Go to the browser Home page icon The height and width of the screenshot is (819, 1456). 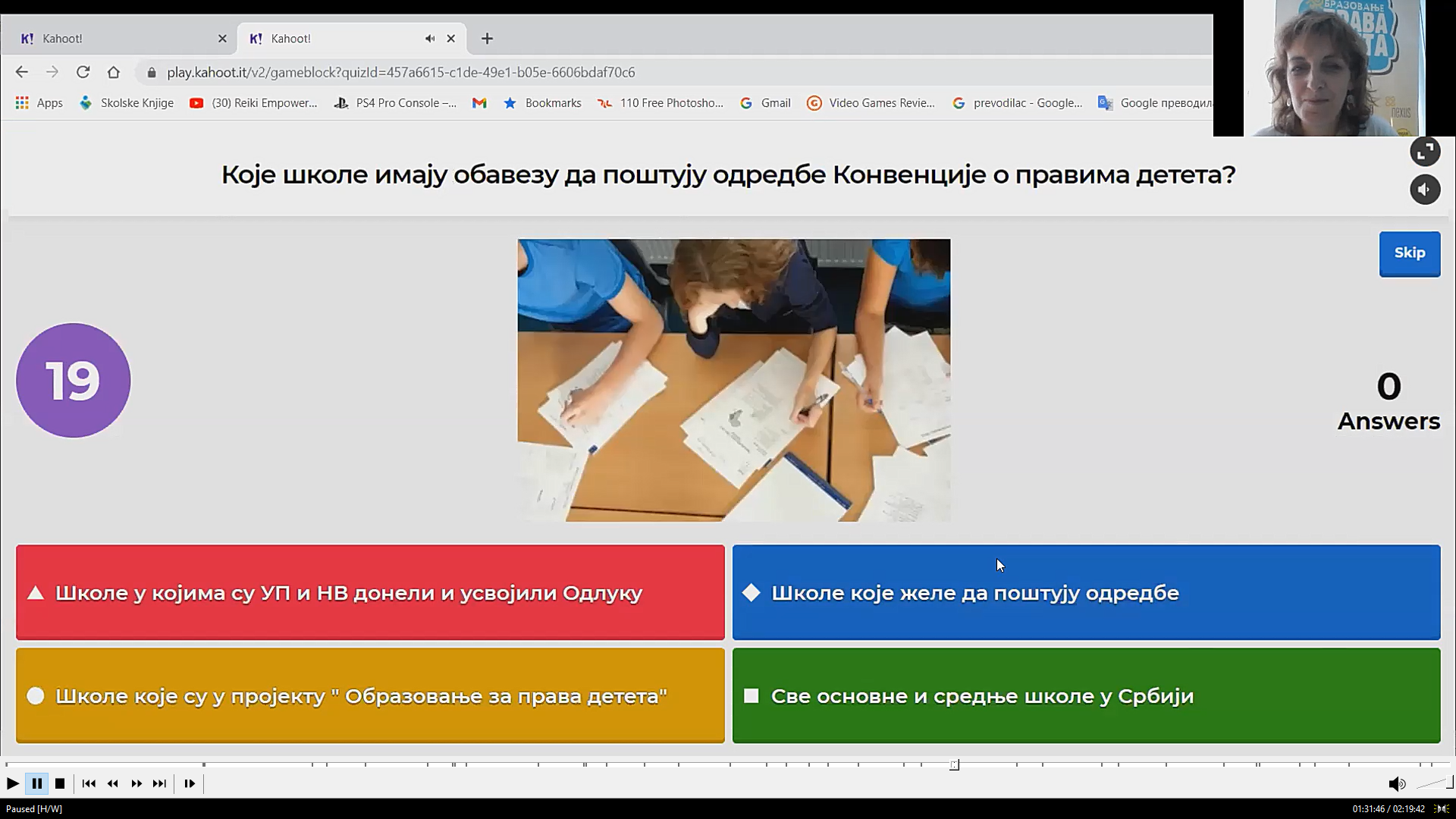click(x=113, y=72)
